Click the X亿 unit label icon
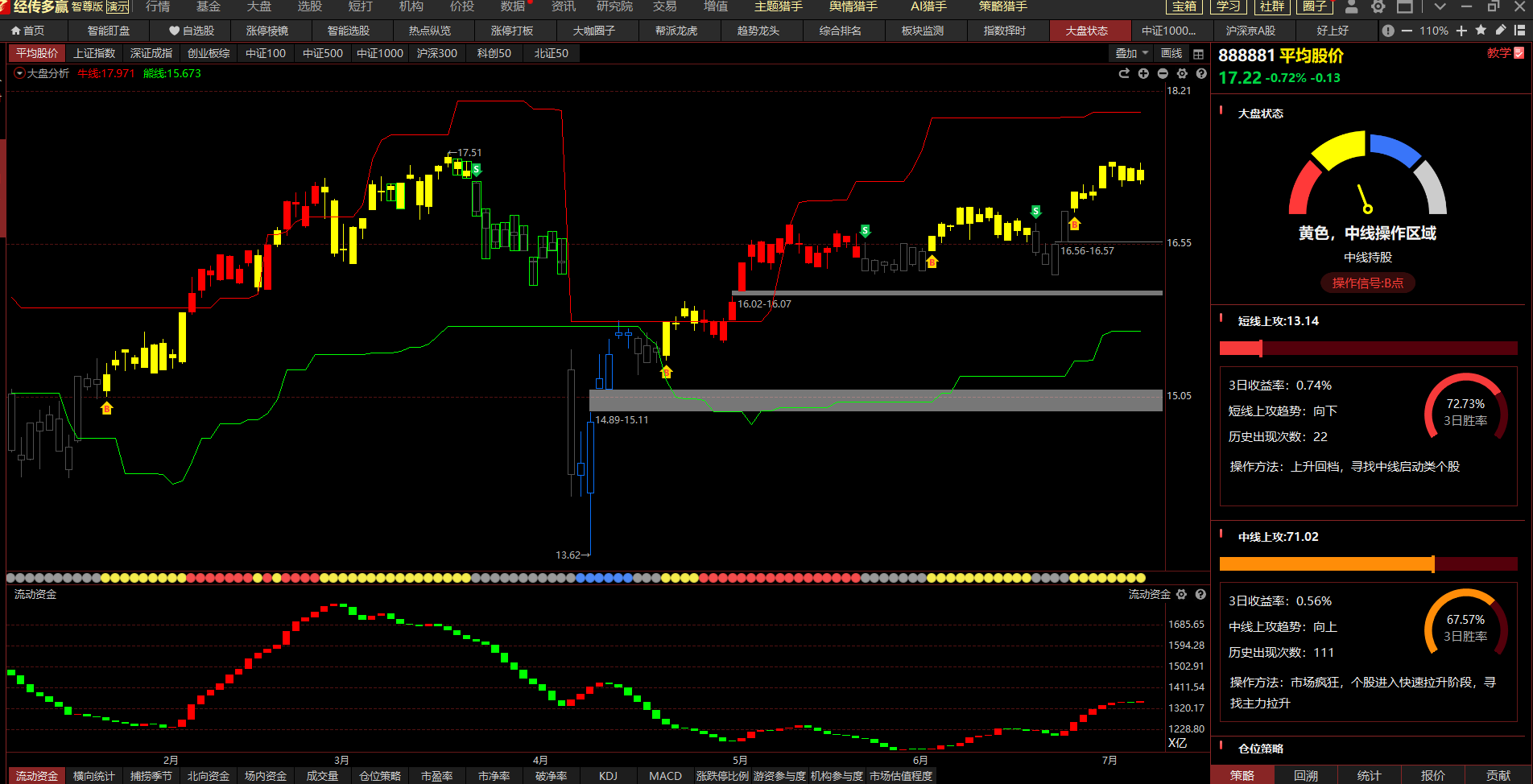This screenshot has width=1533, height=784. pyautogui.click(x=1177, y=743)
